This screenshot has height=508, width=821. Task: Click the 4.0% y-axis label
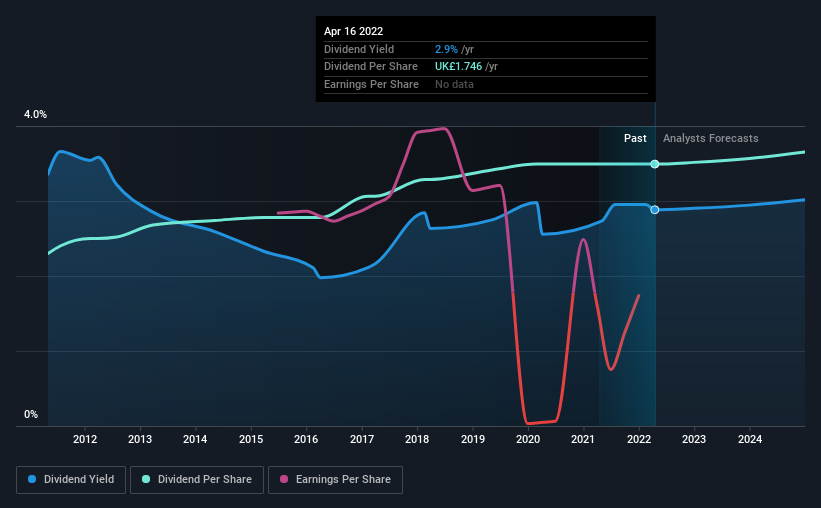click(x=35, y=116)
